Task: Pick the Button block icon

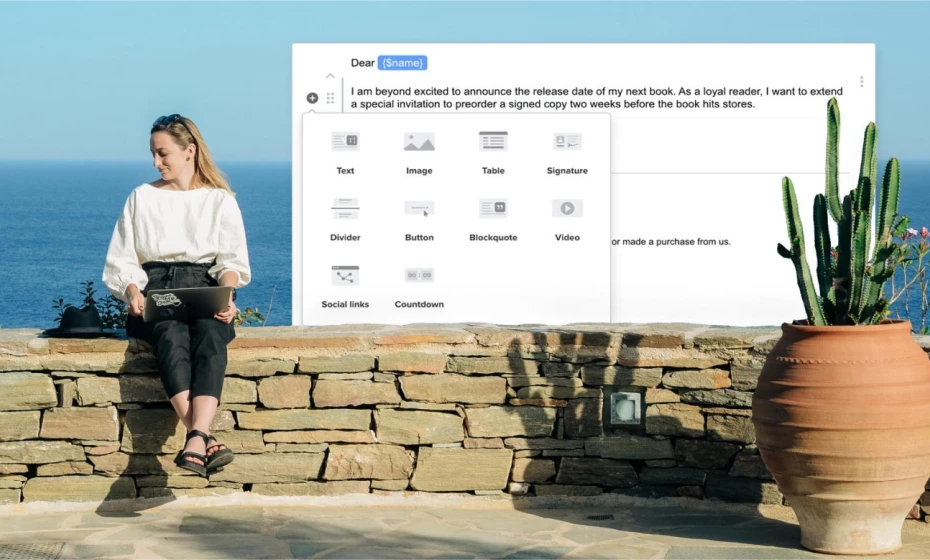Action: 419,208
